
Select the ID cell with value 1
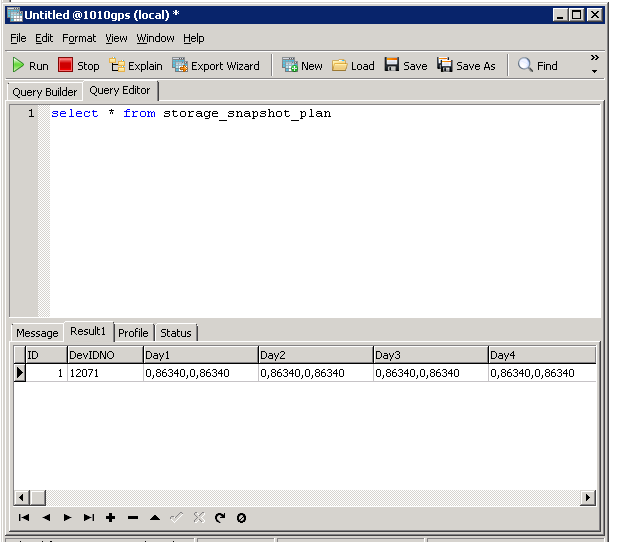click(46, 373)
